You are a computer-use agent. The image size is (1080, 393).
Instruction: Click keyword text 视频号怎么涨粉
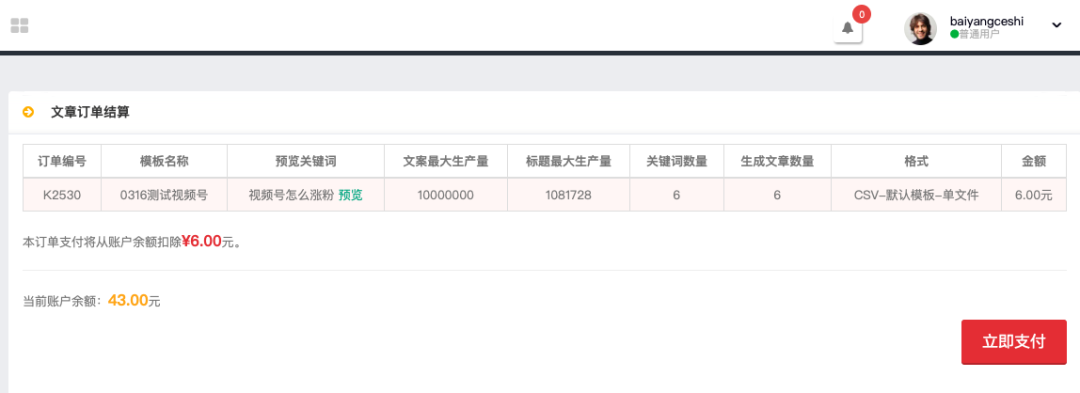click(291, 195)
